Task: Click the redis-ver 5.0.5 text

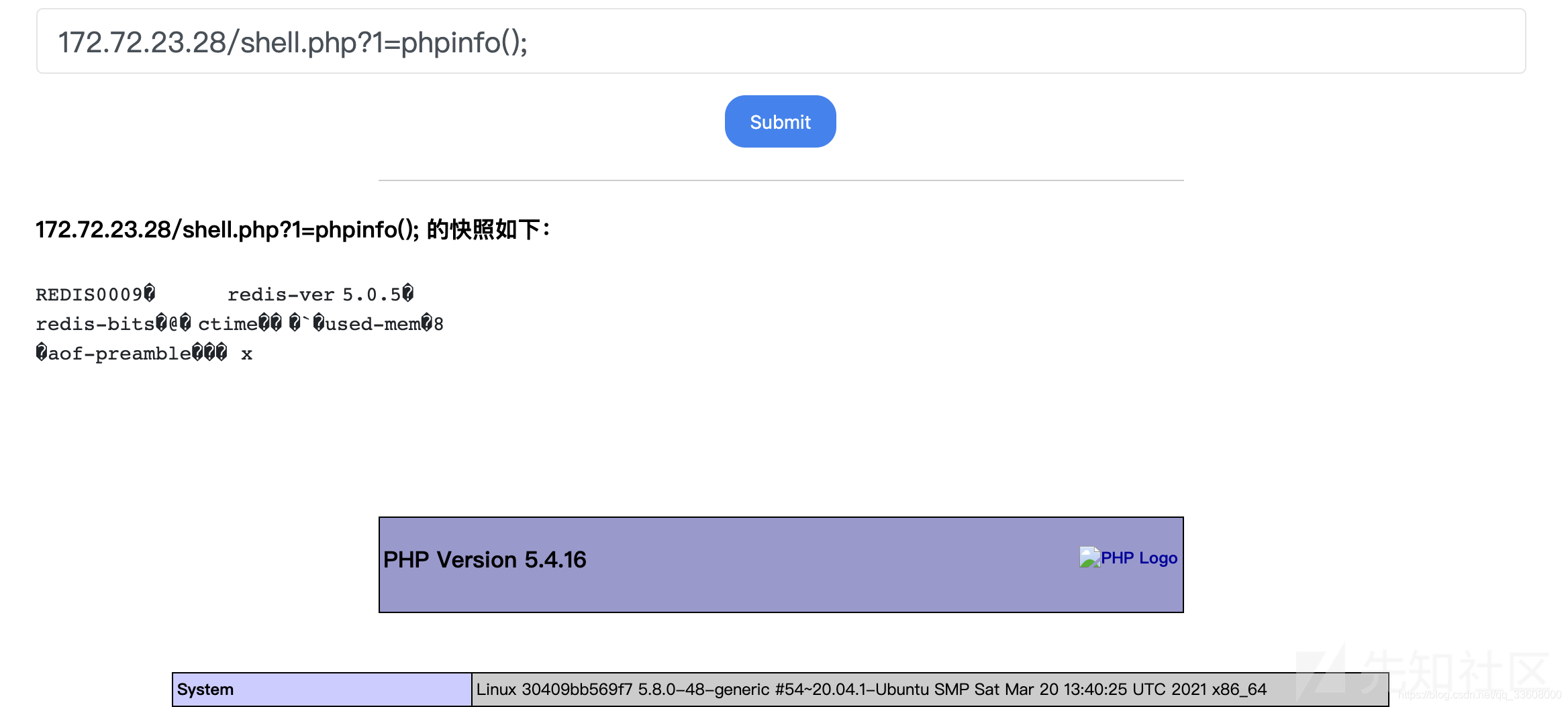Action: [320, 294]
